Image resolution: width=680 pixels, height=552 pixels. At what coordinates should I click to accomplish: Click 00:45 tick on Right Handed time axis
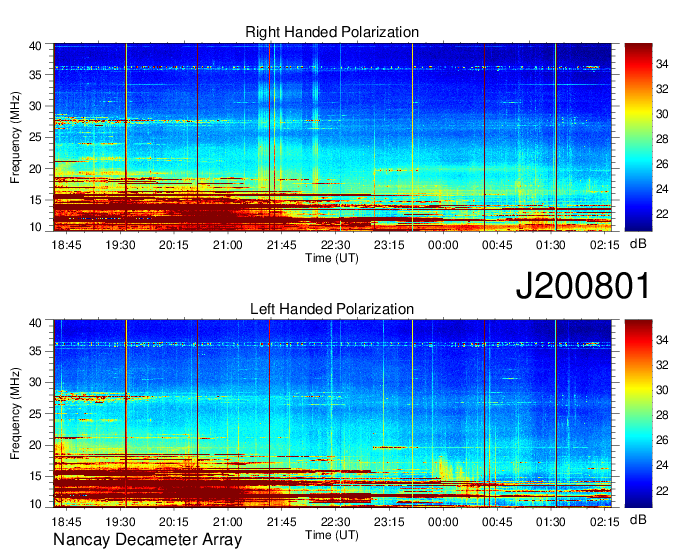[x=497, y=245]
